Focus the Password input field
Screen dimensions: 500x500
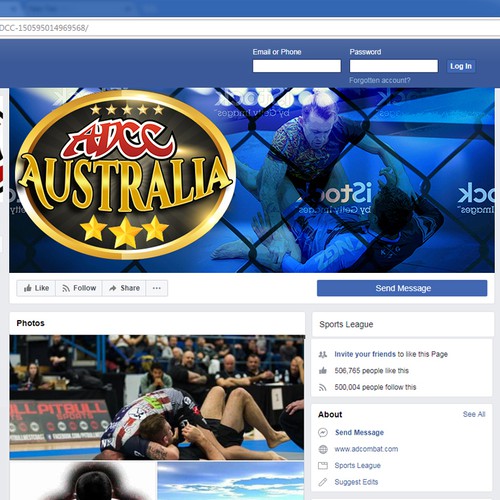point(394,66)
